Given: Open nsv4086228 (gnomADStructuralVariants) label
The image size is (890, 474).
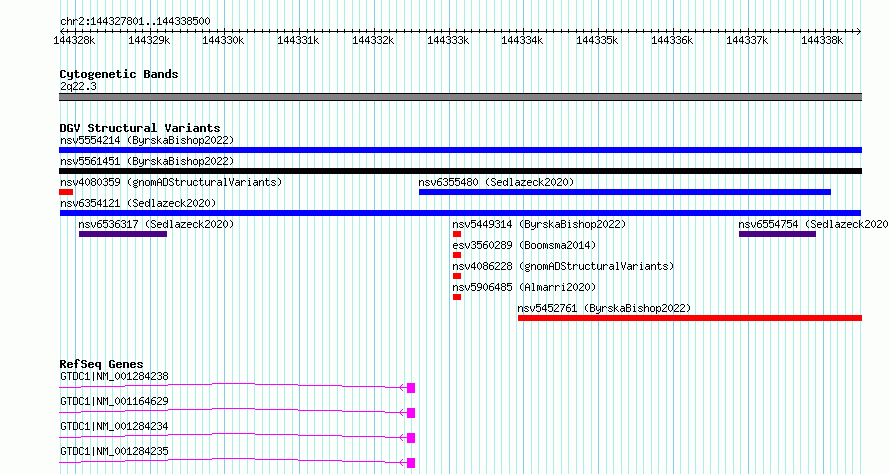Looking at the screenshot, I should (x=563, y=266).
